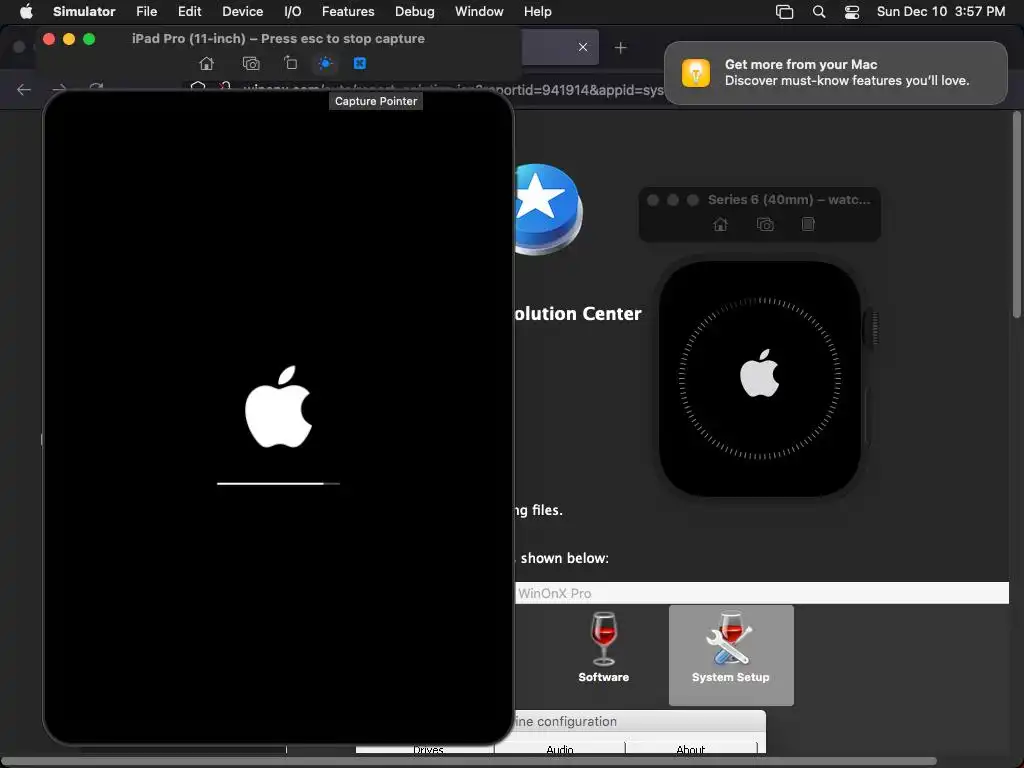Open Spotlight search in menu bar

(x=818, y=11)
